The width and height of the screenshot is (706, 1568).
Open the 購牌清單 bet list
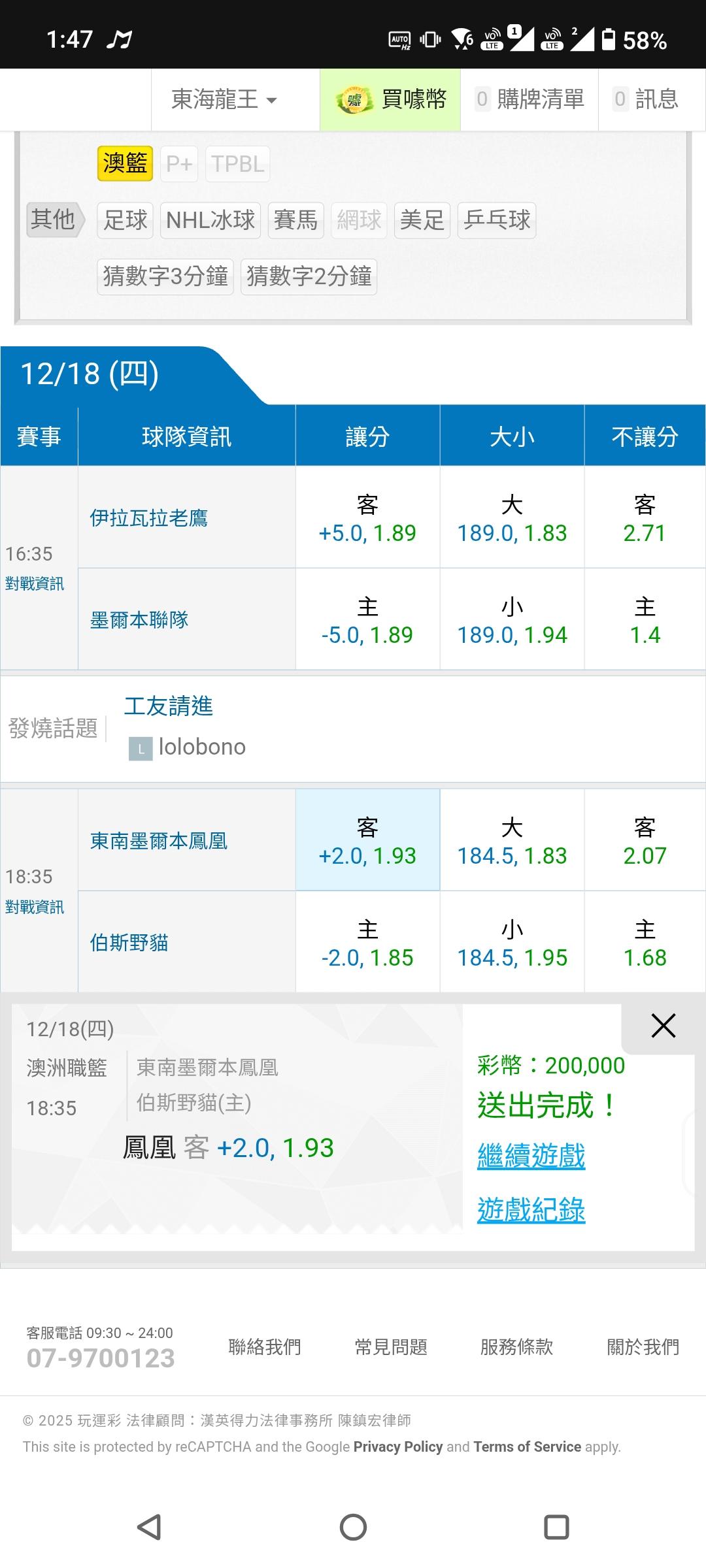click(x=529, y=99)
